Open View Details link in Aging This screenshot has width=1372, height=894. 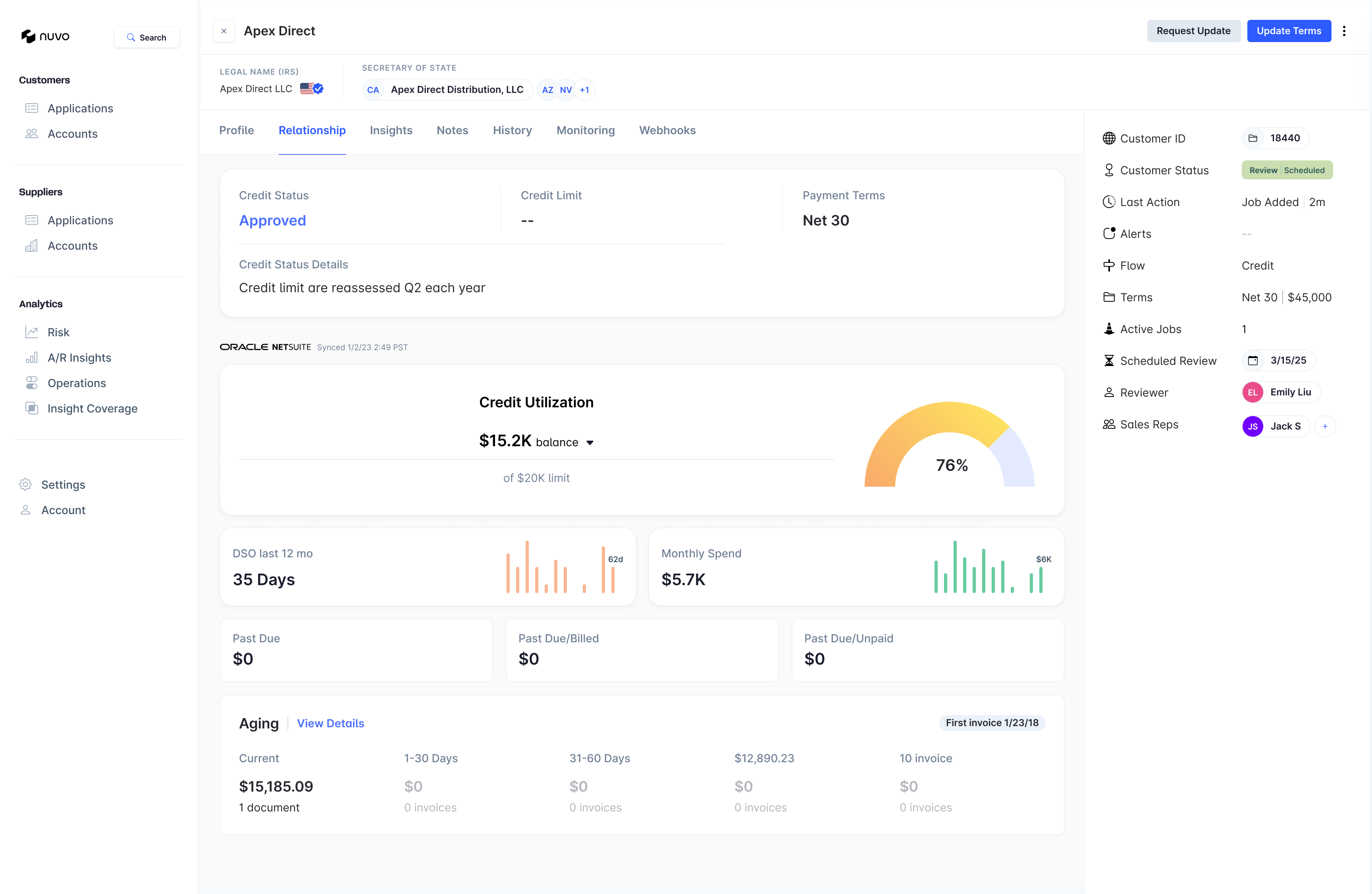330,723
